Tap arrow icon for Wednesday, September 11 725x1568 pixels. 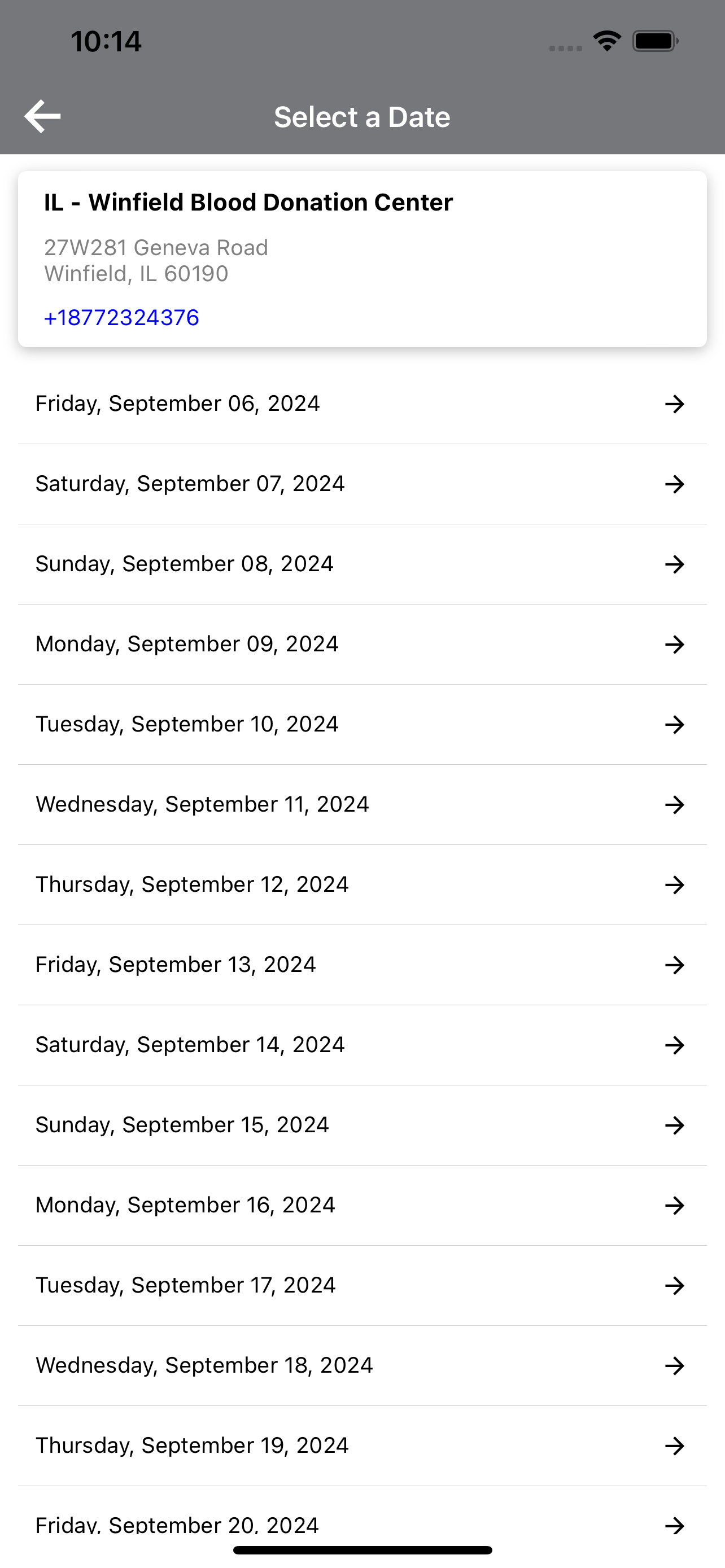675,805
